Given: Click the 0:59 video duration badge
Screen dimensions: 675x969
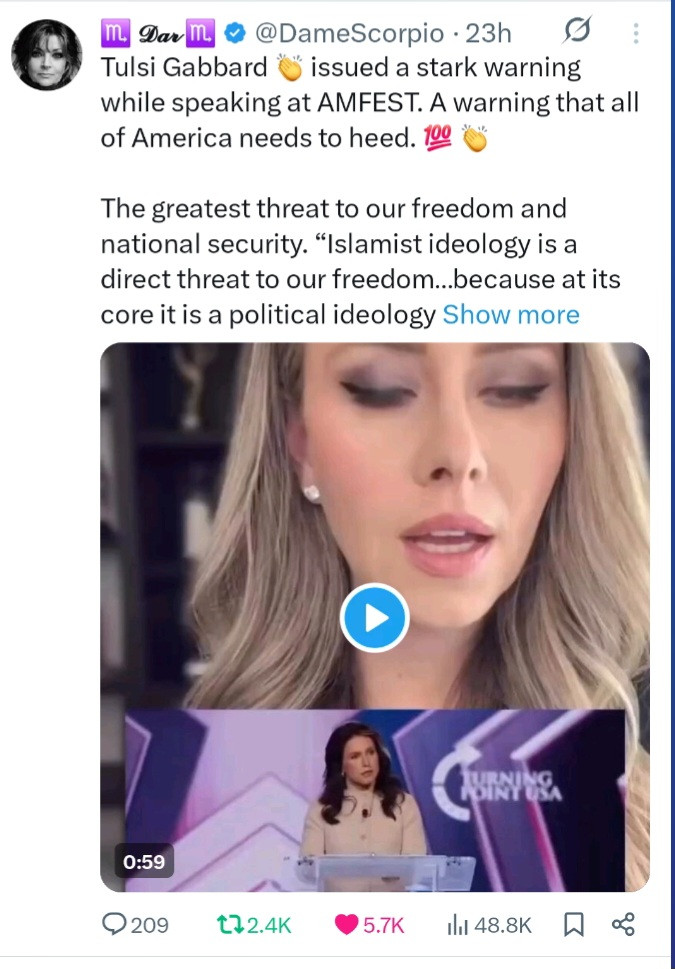Looking at the screenshot, I should (x=144, y=861).
